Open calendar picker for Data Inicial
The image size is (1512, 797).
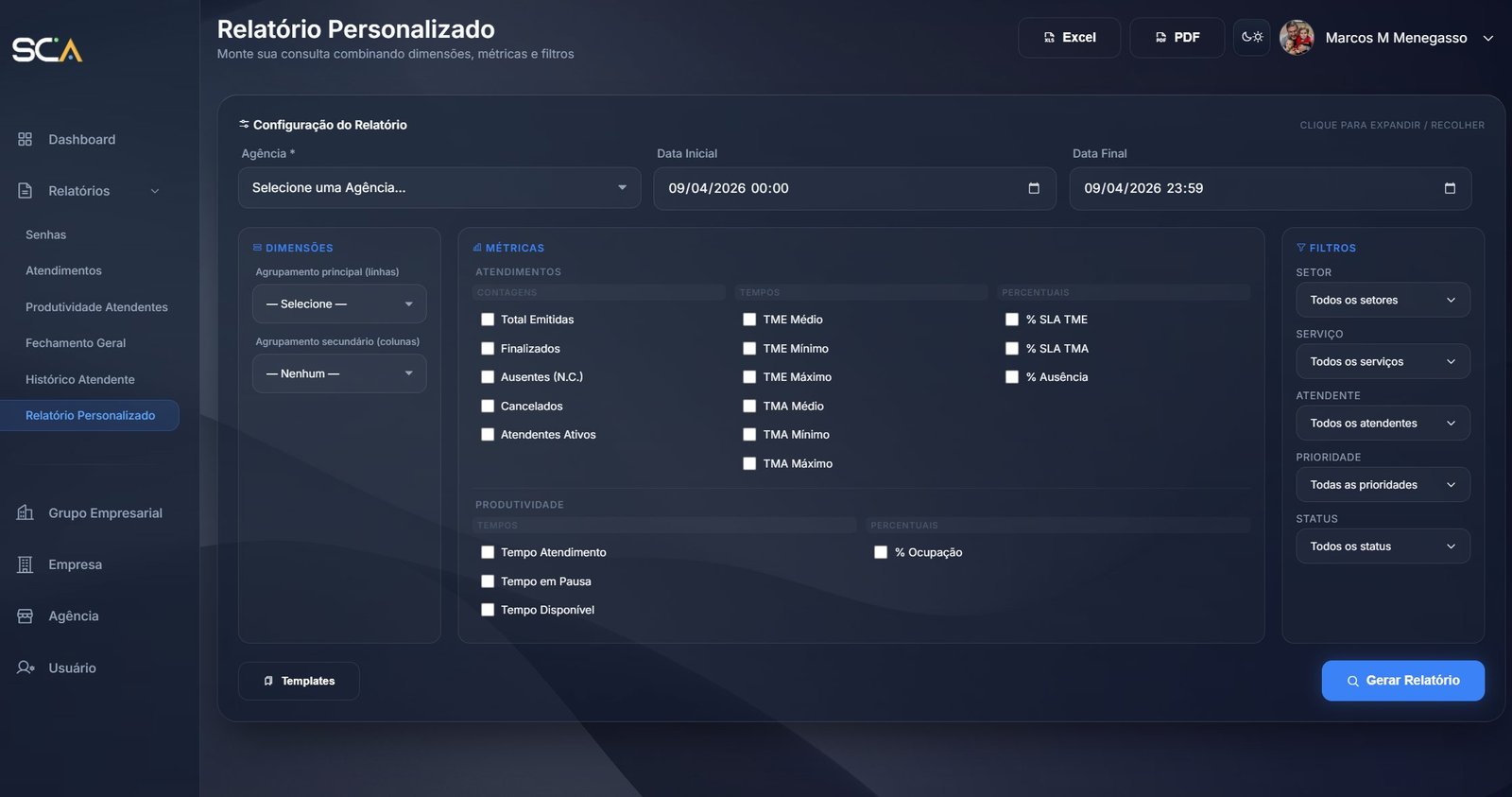click(1034, 188)
